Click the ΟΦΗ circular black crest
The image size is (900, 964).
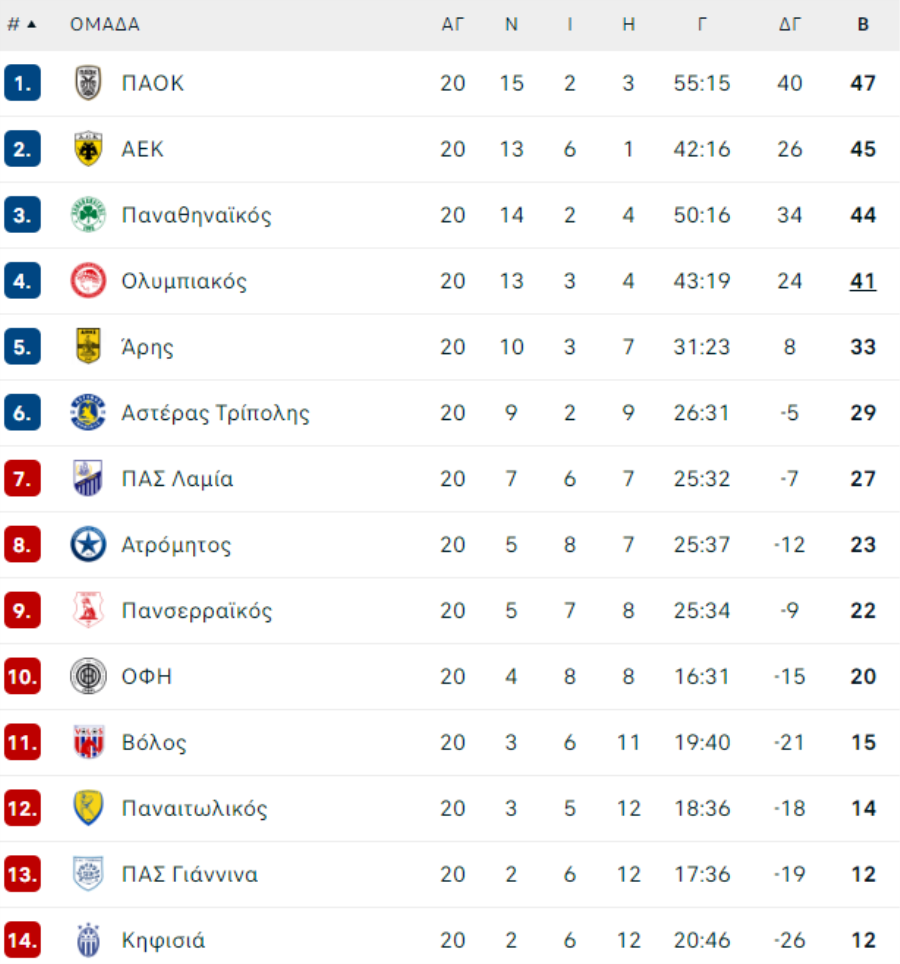point(88,676)
